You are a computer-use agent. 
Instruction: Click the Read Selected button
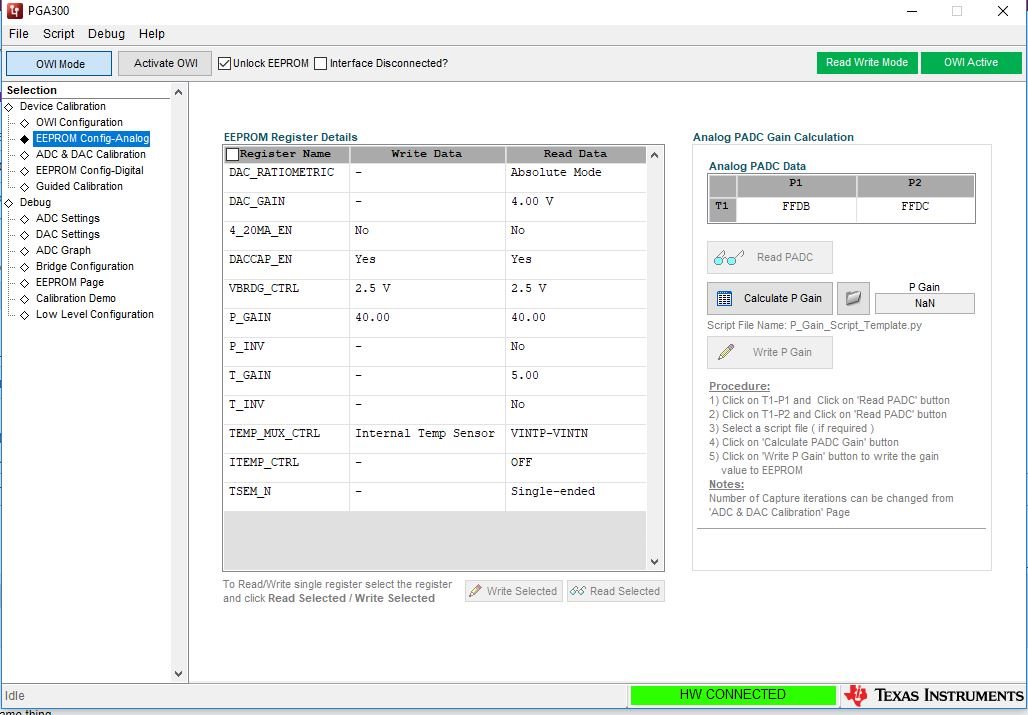tap(616, 591)
